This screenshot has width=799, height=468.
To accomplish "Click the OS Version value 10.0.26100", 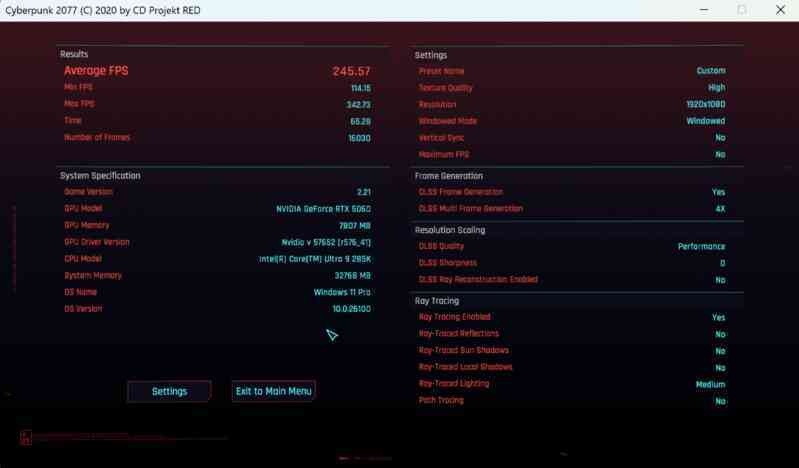I will 352,309.
